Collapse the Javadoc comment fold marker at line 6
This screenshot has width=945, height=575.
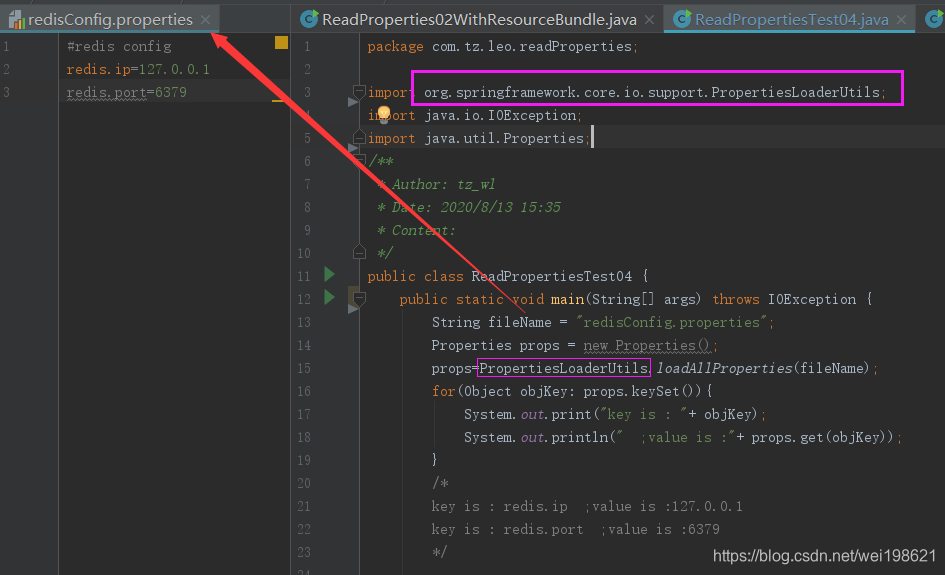coord(359,160)
